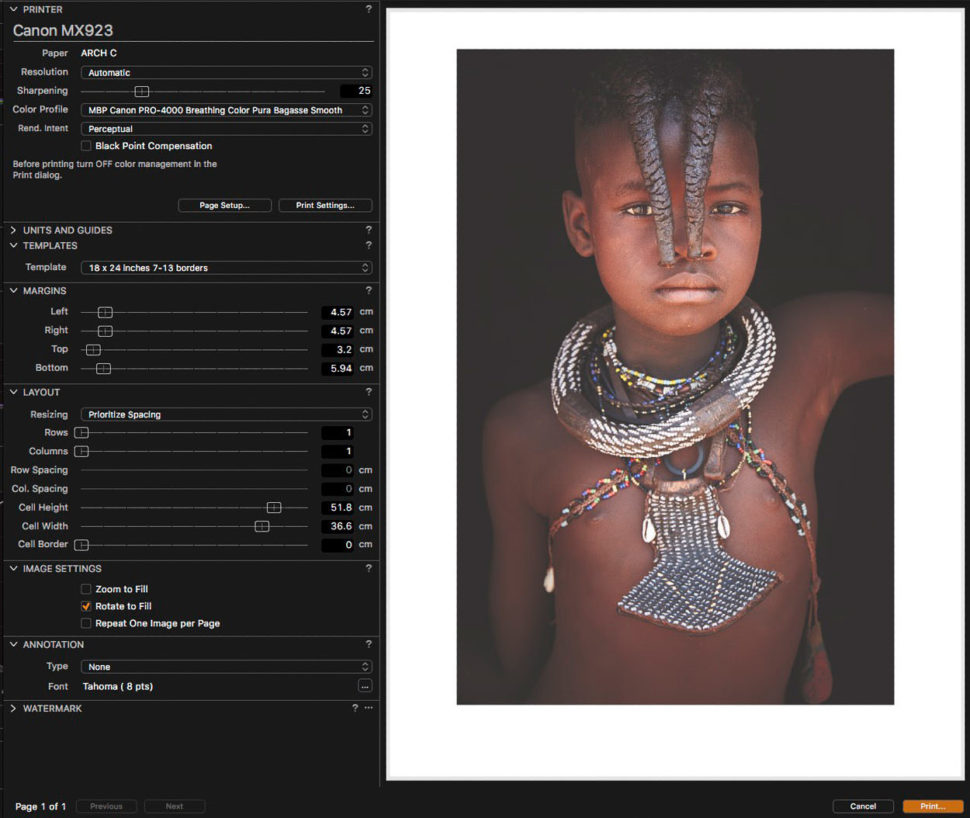
Task: Open help for Image Settings
Action: tap(367, 568)
